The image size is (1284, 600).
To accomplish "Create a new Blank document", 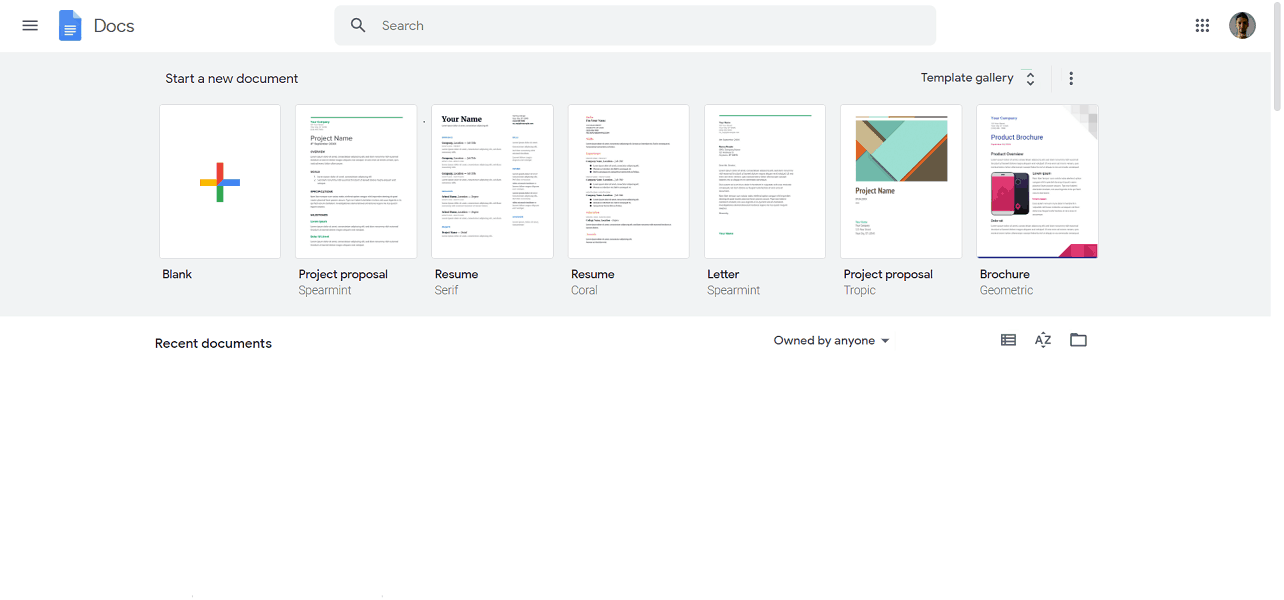I will tap(220, 182).
